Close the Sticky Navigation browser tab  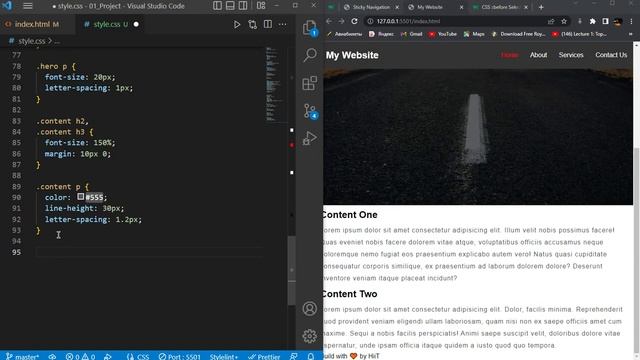(x=397, y=7)
